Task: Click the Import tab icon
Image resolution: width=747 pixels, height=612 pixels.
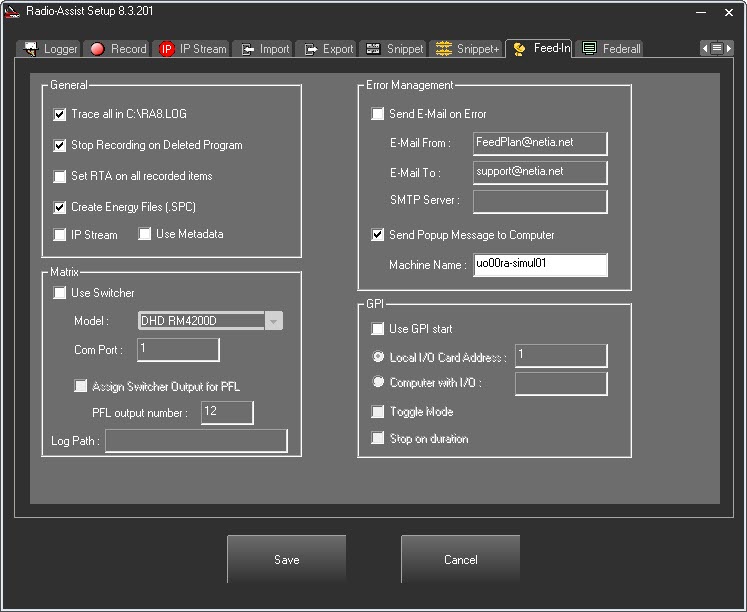Action: (x=247, y=48)
